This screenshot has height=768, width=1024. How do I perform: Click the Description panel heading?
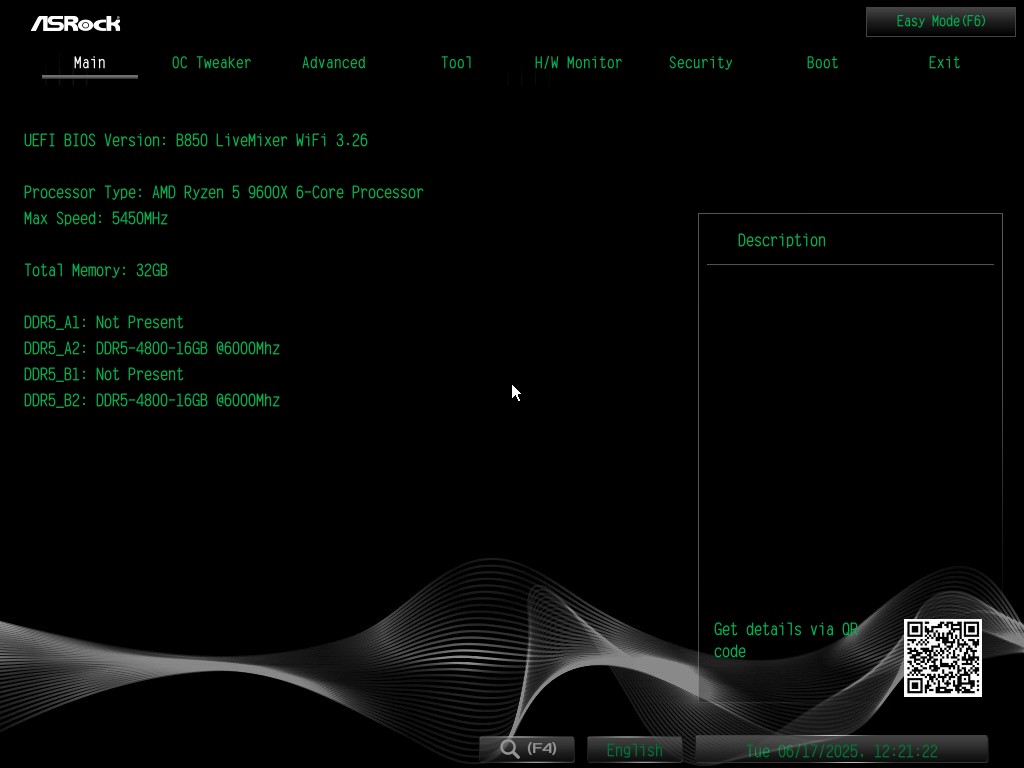click(x=782, y=240)
